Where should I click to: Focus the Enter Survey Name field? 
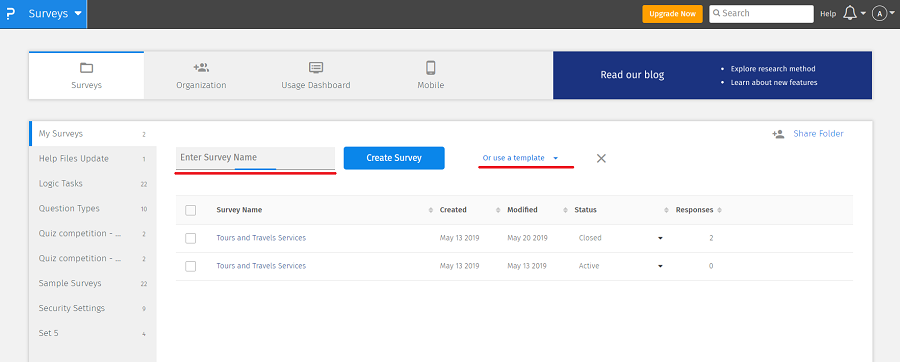click(255, 158)
